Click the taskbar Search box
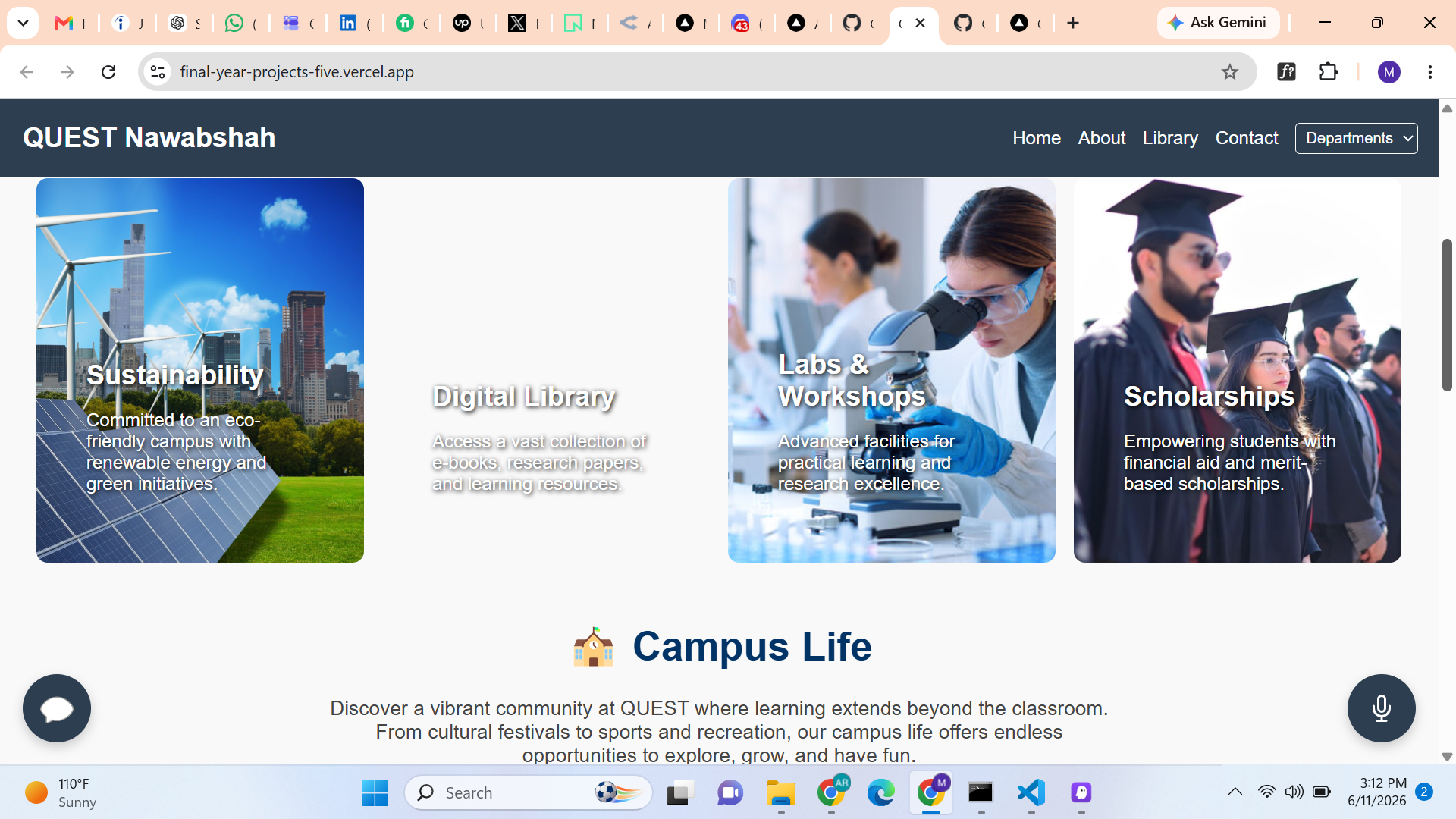The image size is (1456, 819). click(529, 792)
